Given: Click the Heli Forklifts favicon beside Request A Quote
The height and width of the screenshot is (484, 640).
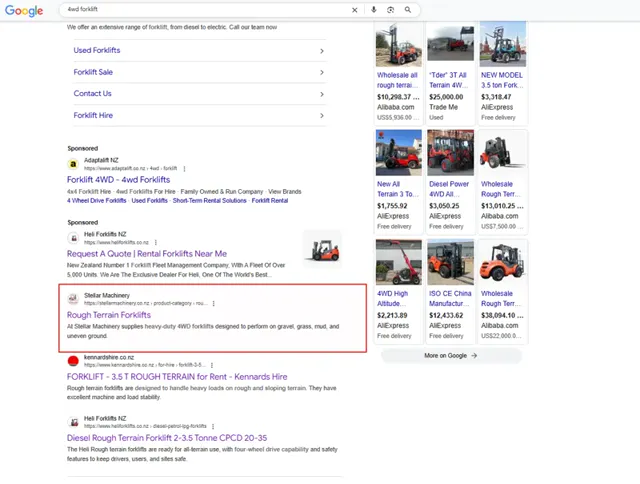Looking at the screenshot, I should point(73,238).
